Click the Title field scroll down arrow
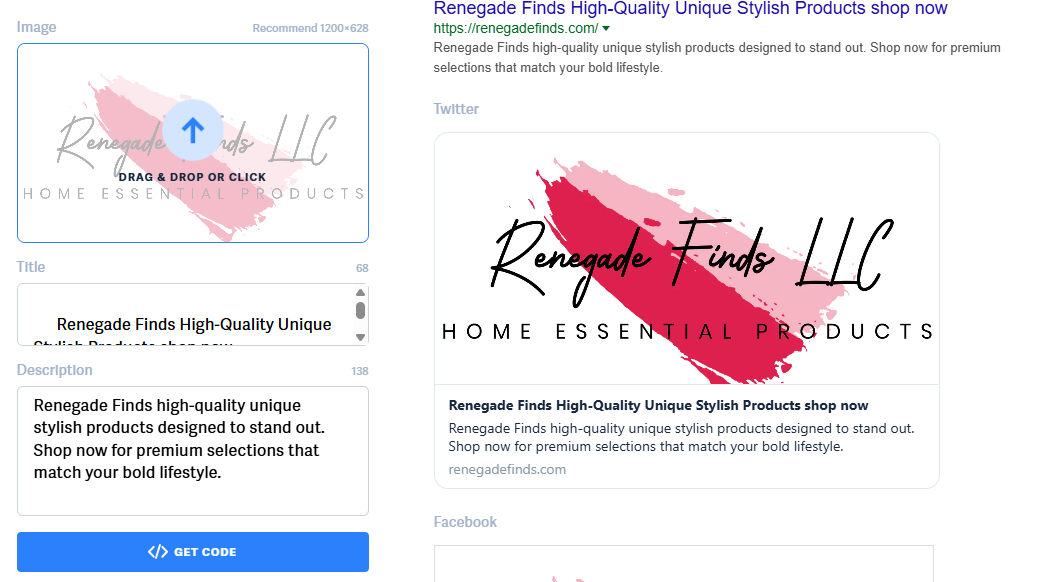Screen dimensions: 1051x582 pos(361,337)
